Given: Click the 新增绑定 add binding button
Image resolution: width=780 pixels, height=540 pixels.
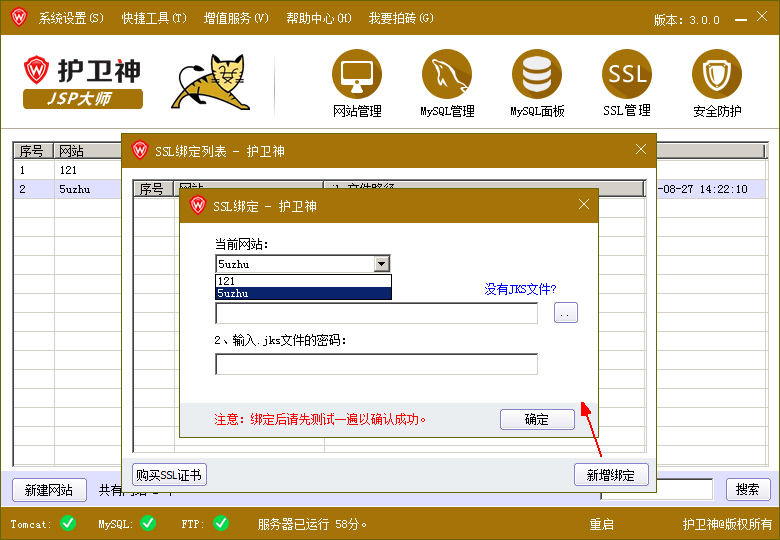Looking at the screenshot, I should pyautogui.click(x=611, y=475).
